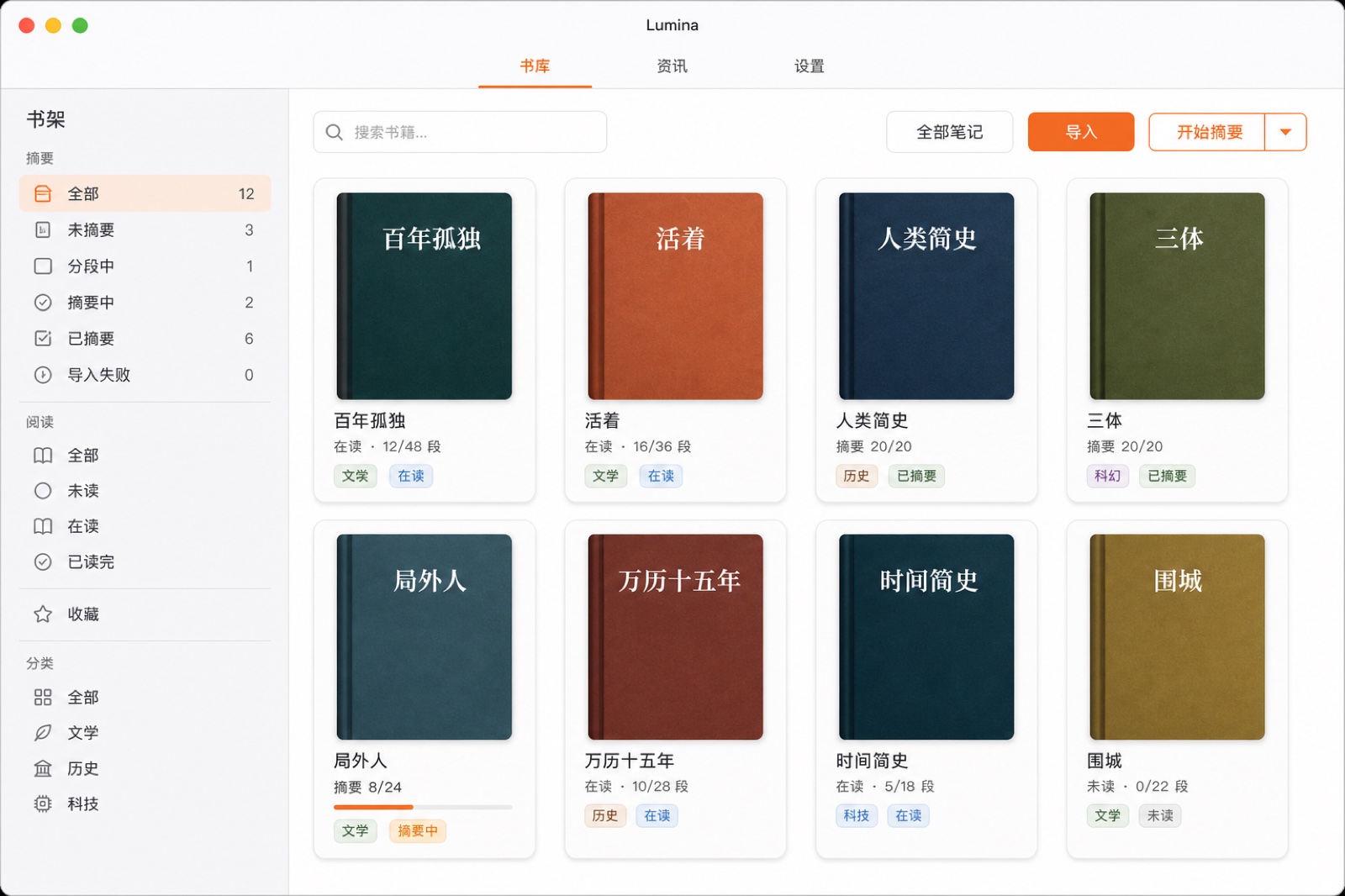This screenshot has height=896, width=1345.
Task: Click the 摘要中 check-circle icon
Action: point(43,303)
